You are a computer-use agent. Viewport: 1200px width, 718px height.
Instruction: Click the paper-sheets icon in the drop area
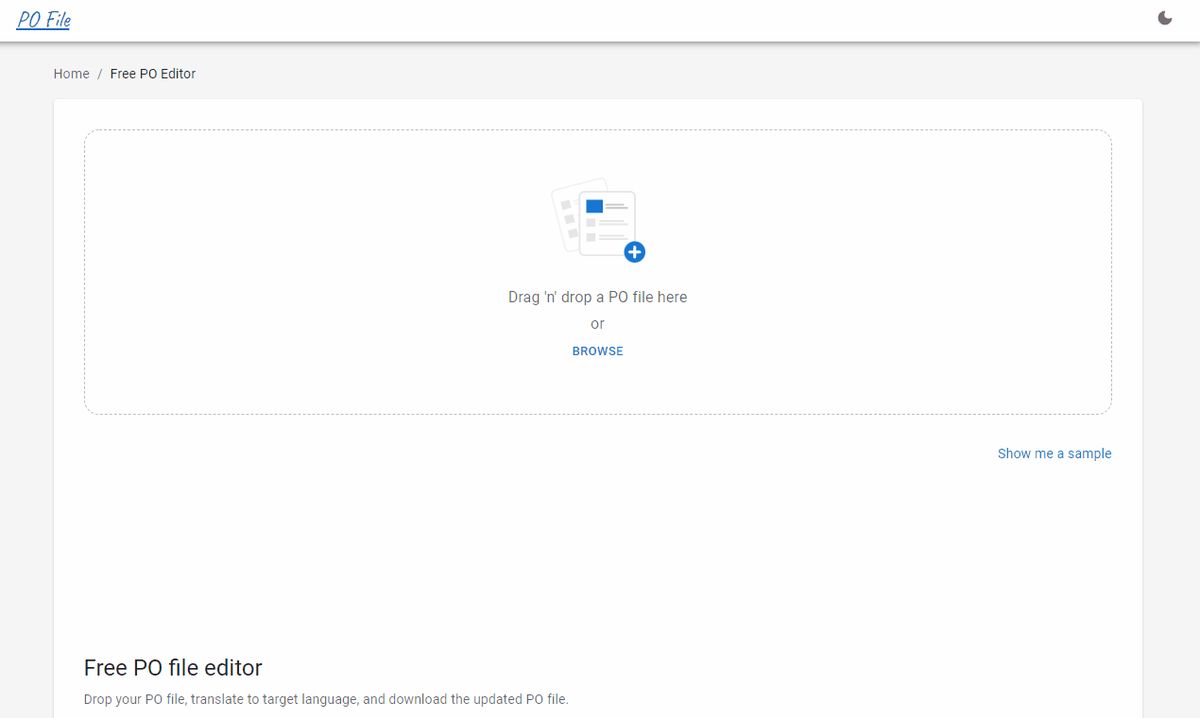[592, 215]
